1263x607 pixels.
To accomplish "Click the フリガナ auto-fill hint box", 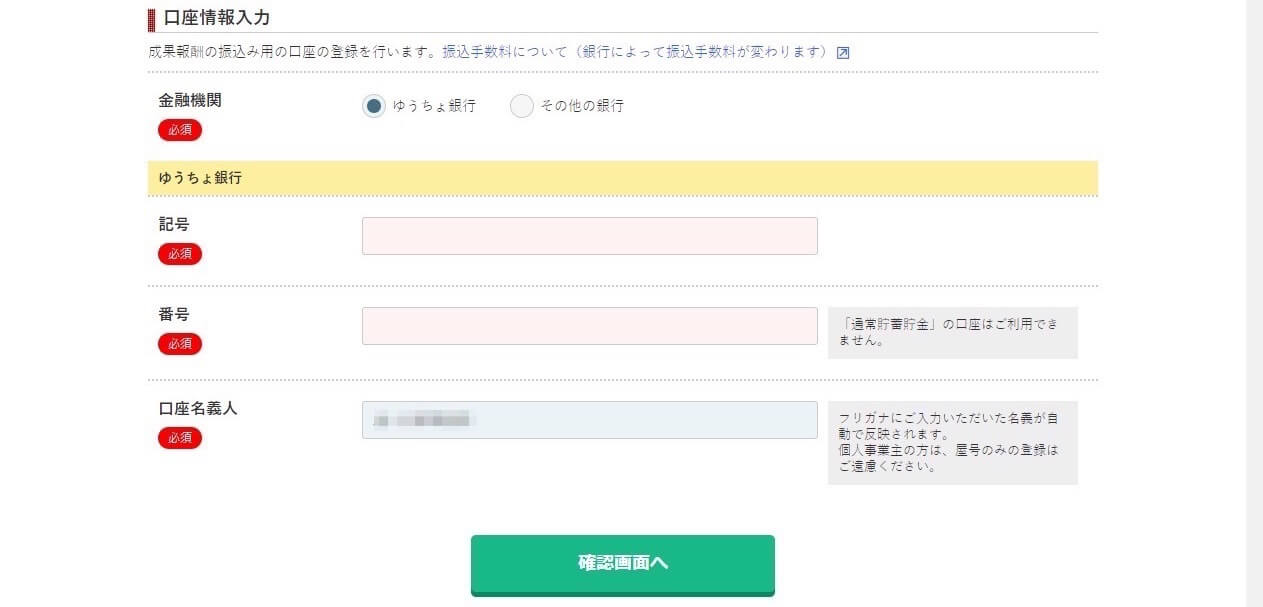I will click(x=953, y=443).
